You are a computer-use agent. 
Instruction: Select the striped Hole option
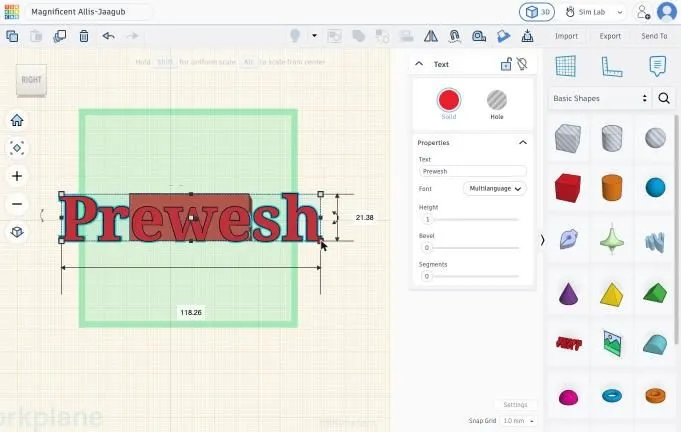(x=496, y=100)
